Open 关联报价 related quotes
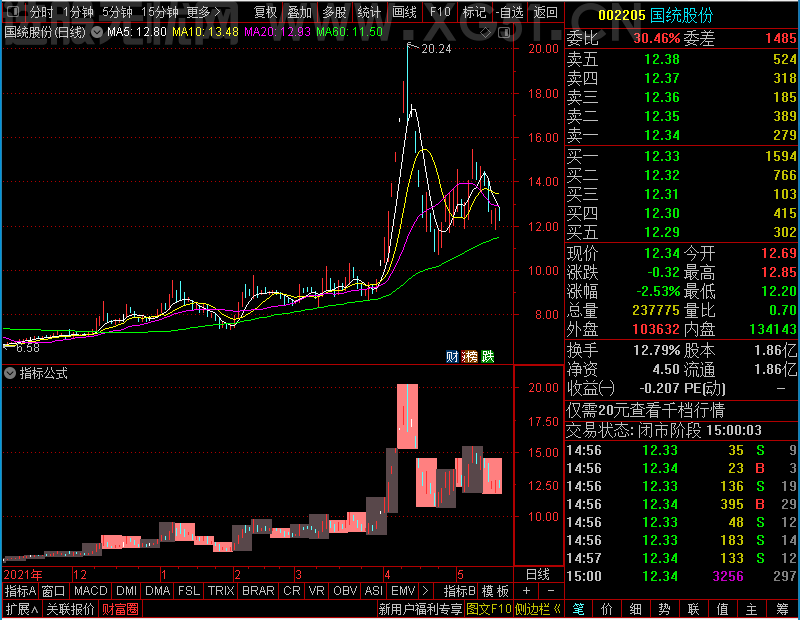800x620 pixels. 70,609
